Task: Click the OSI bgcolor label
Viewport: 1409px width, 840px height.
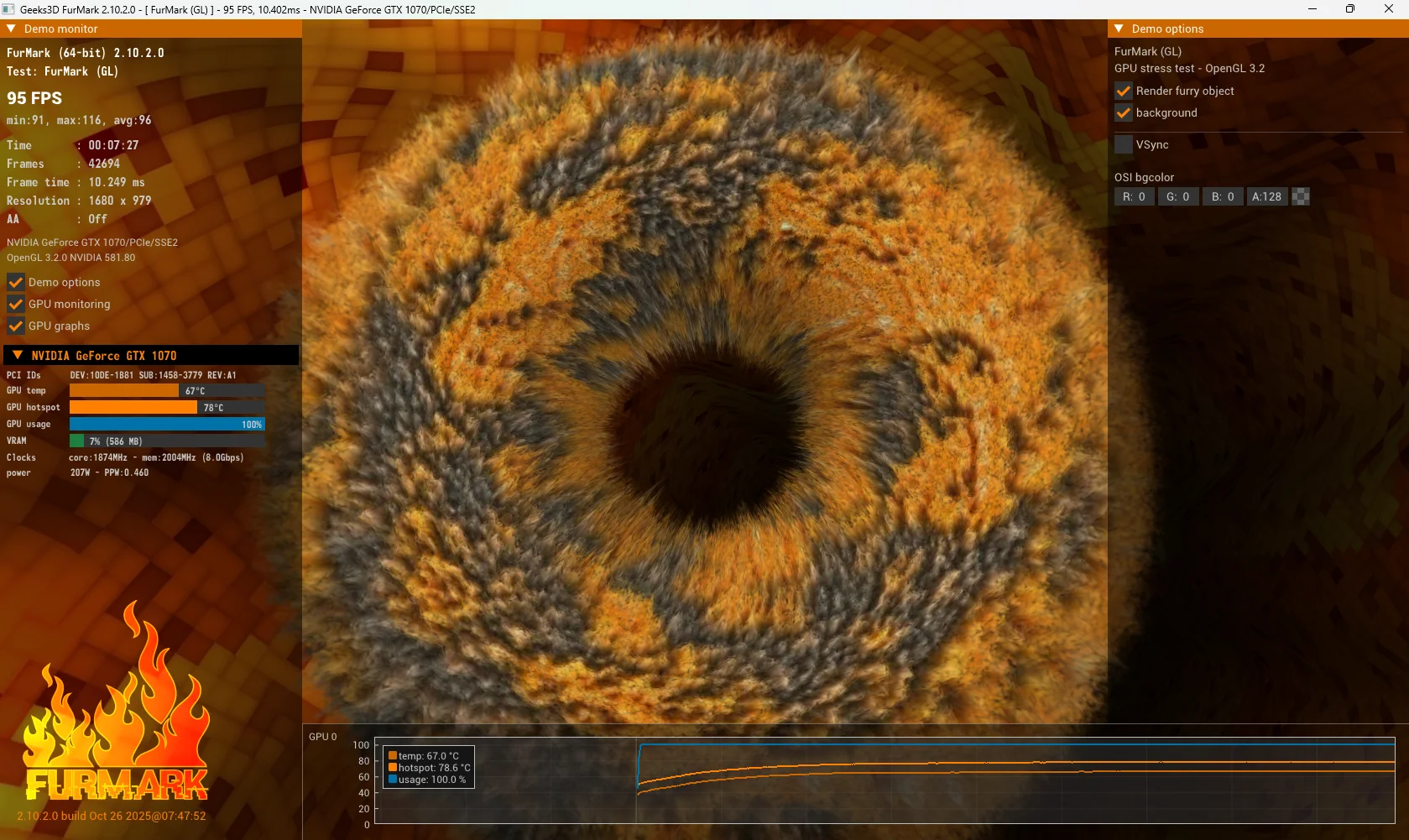Action: click(1144, 177)
